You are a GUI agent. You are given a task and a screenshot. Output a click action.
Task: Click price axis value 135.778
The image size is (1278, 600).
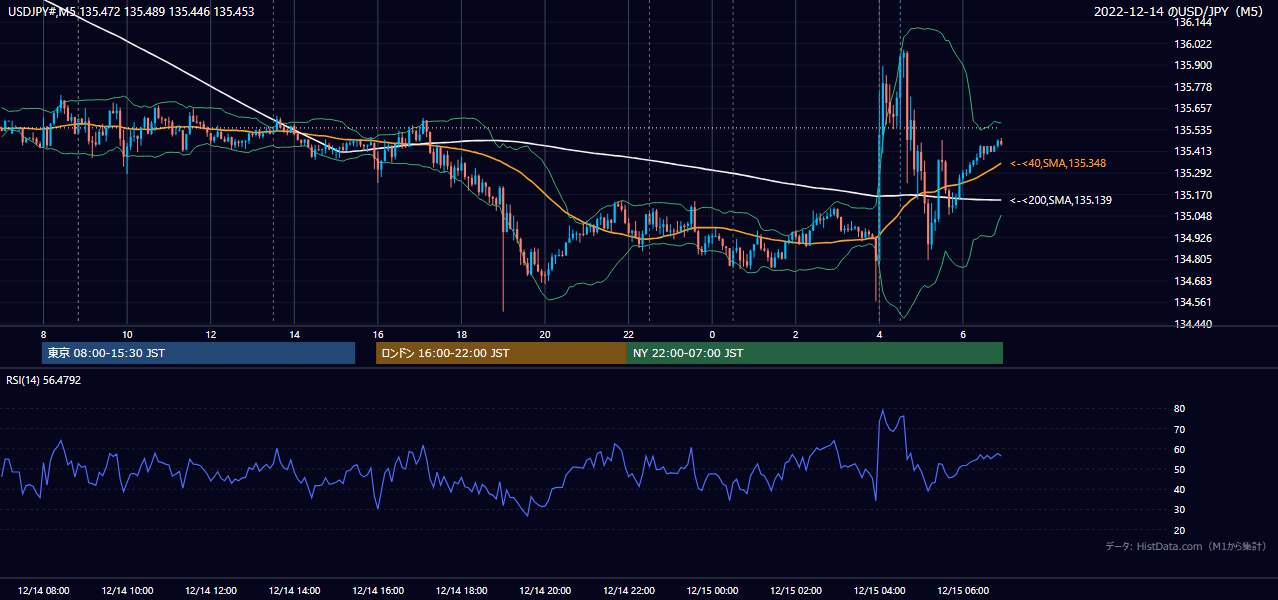tap(1193, 87)
